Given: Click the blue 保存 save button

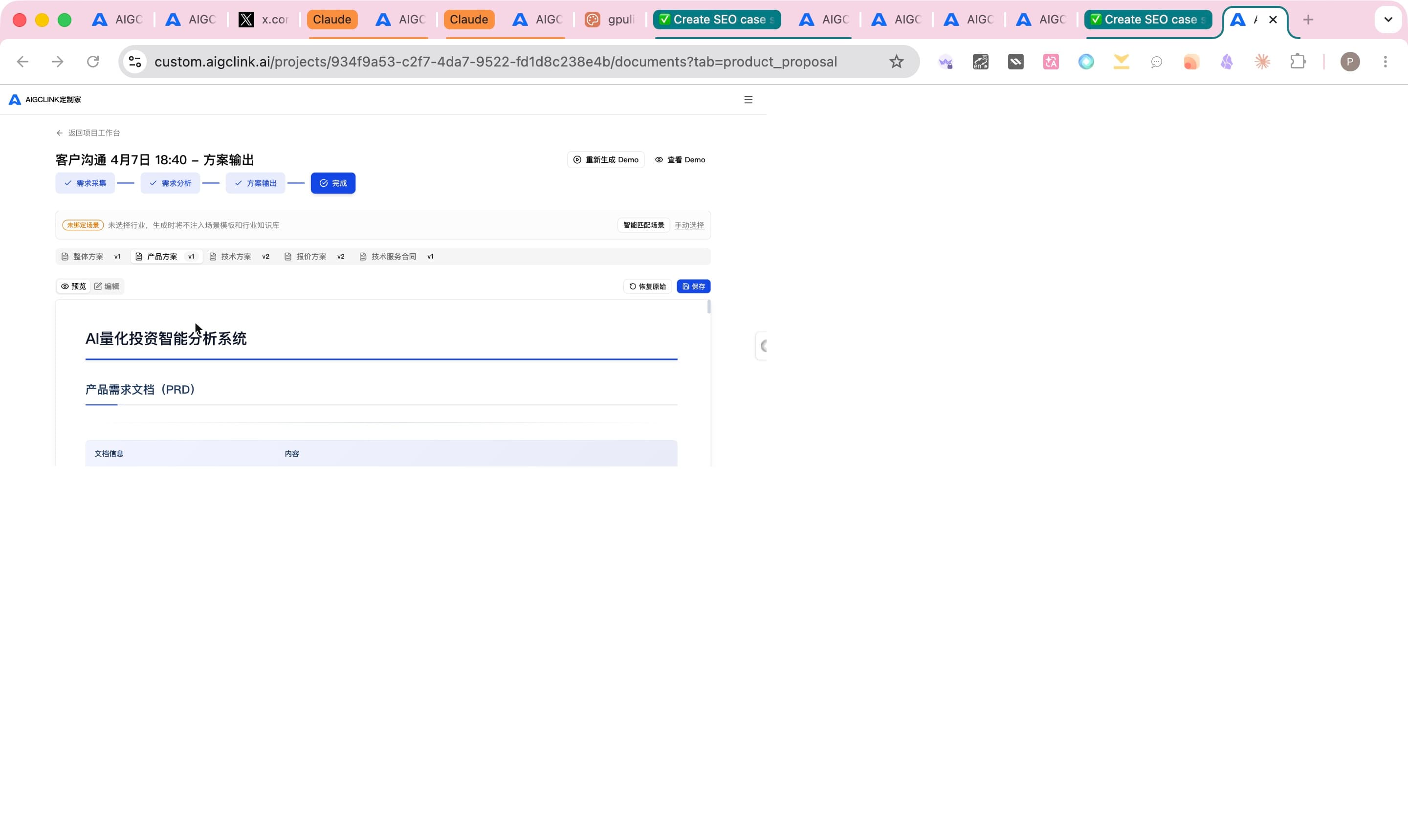Looking at the screenshot, I should (x=693, y=287).
